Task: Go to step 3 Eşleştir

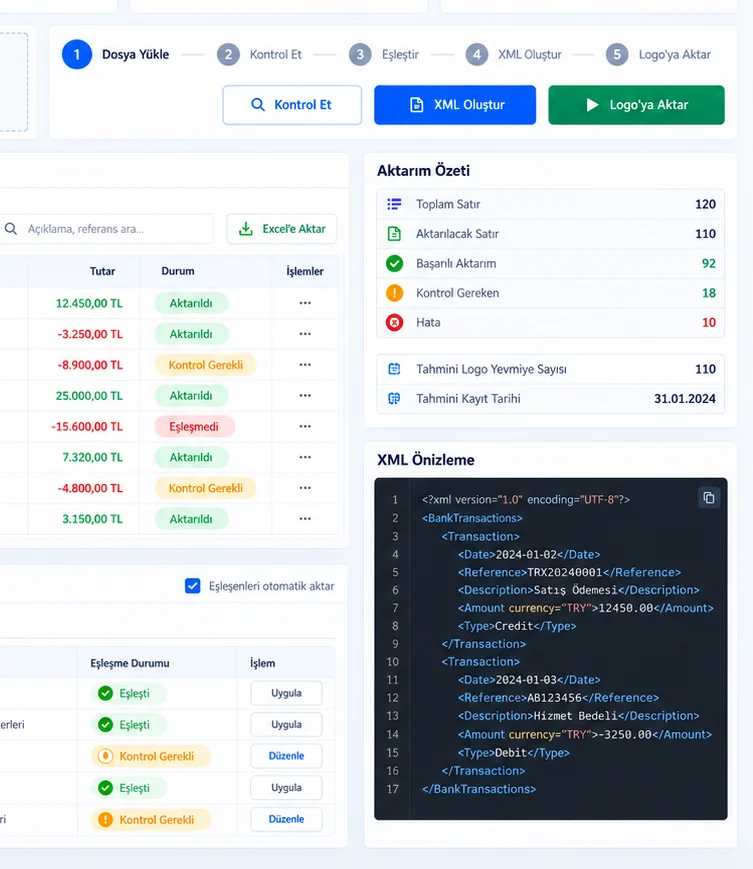Action: coord(384,54)
